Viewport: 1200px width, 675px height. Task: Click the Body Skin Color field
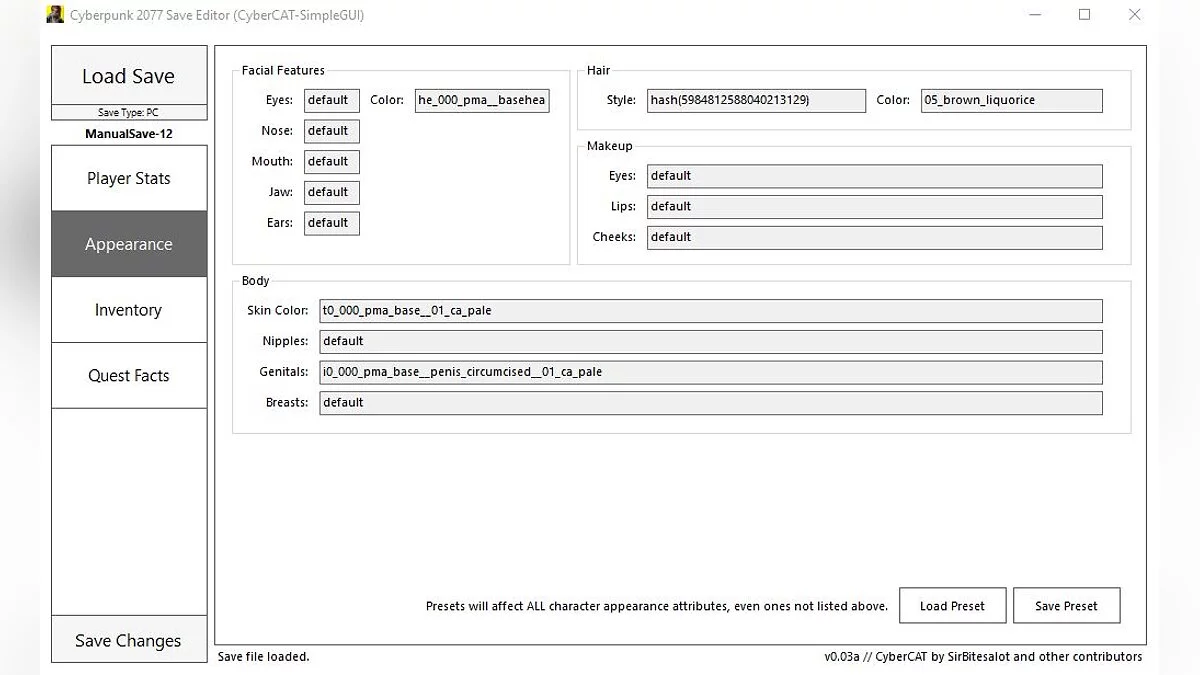710,311
